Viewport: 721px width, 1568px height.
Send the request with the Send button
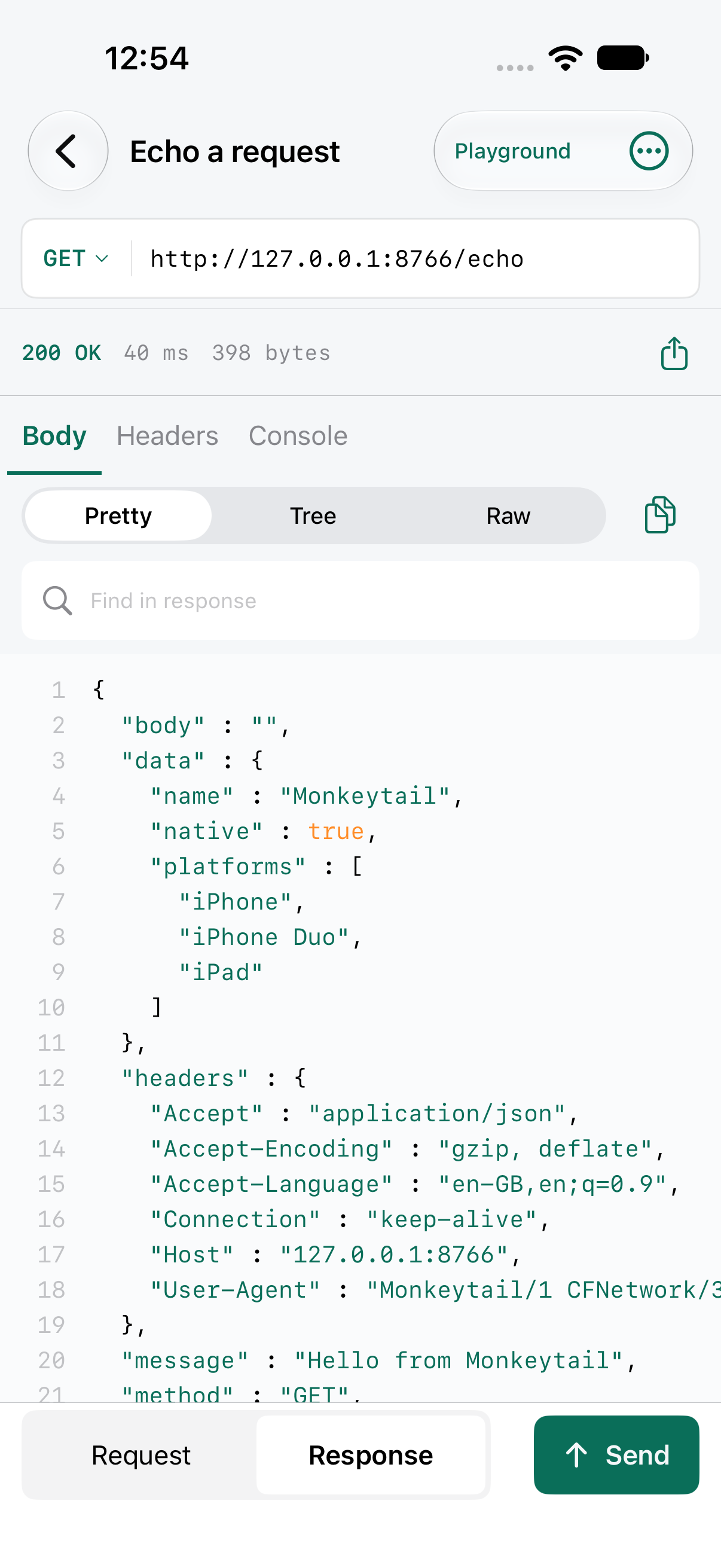click(616, 1455)
